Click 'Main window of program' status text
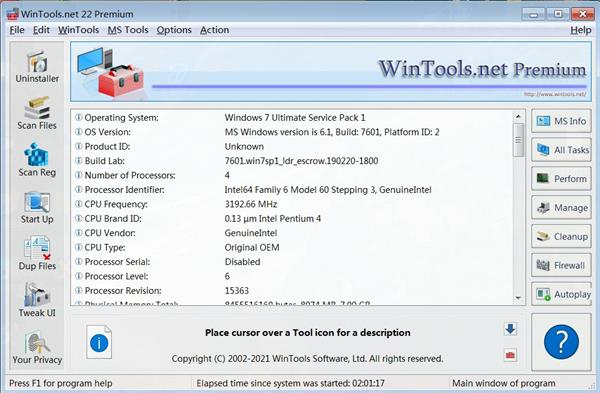Viewport: 600px width, 393px height. [x=504, y=383]
